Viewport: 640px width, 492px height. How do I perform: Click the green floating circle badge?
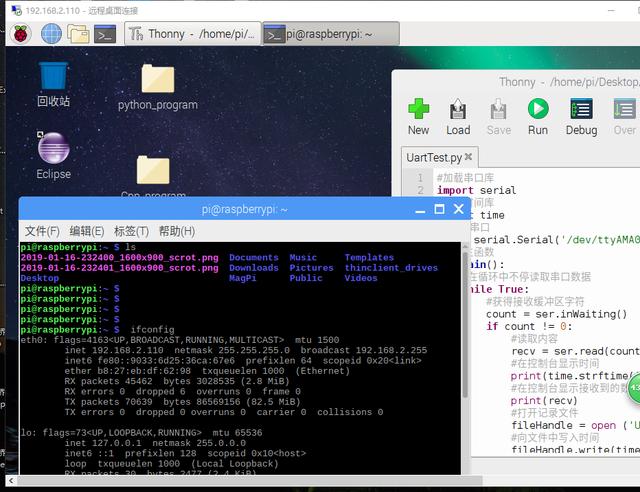click(634, 388)
